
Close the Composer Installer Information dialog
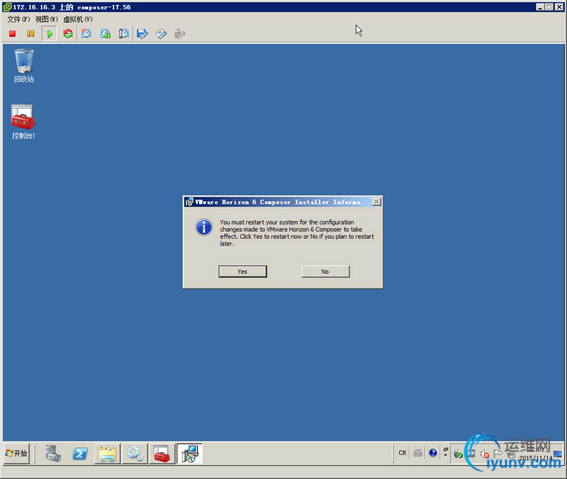point(376,202)
